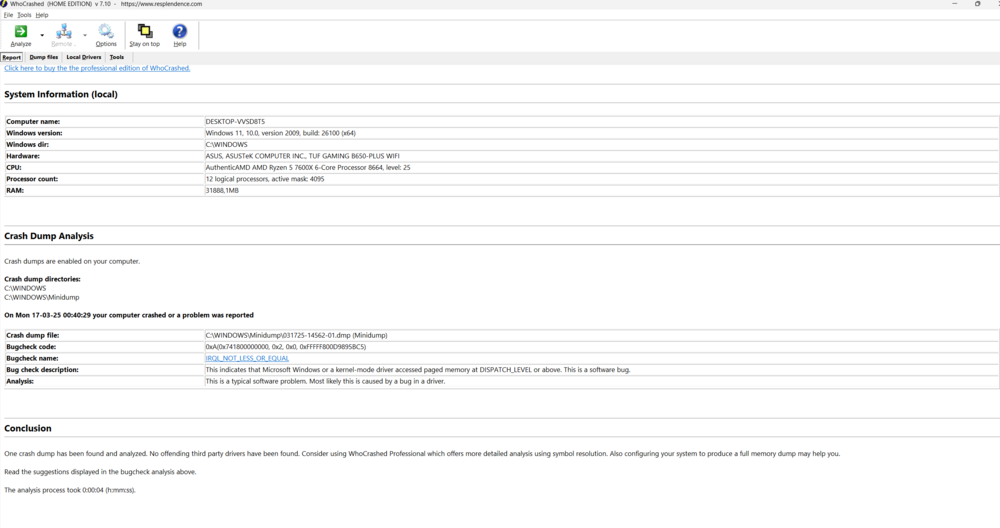1000x528 pixels.
Task: Click the blue Help question-mark icon
Action: click(180, 32)
